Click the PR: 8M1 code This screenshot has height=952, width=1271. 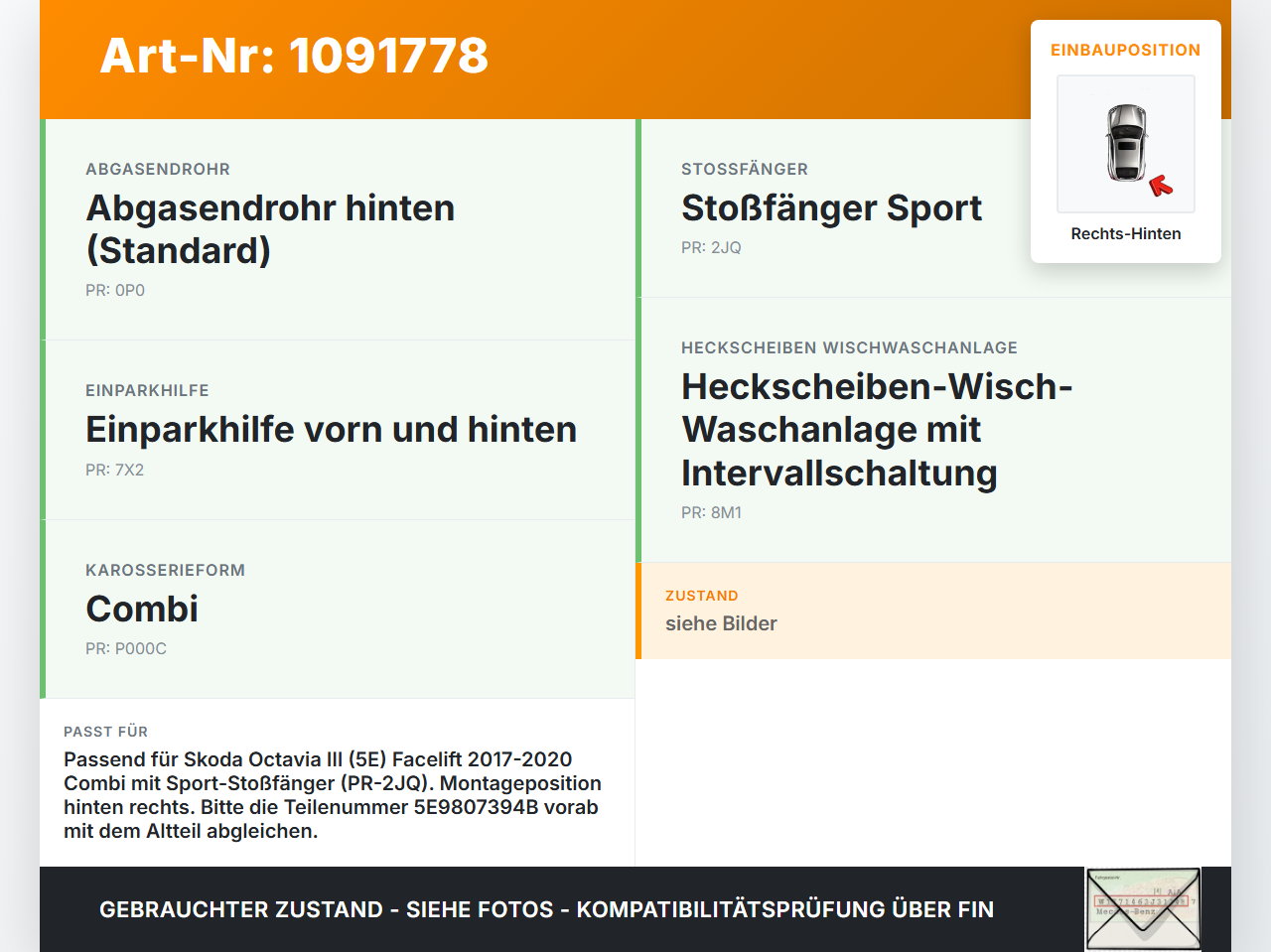(x=711, y=513)
